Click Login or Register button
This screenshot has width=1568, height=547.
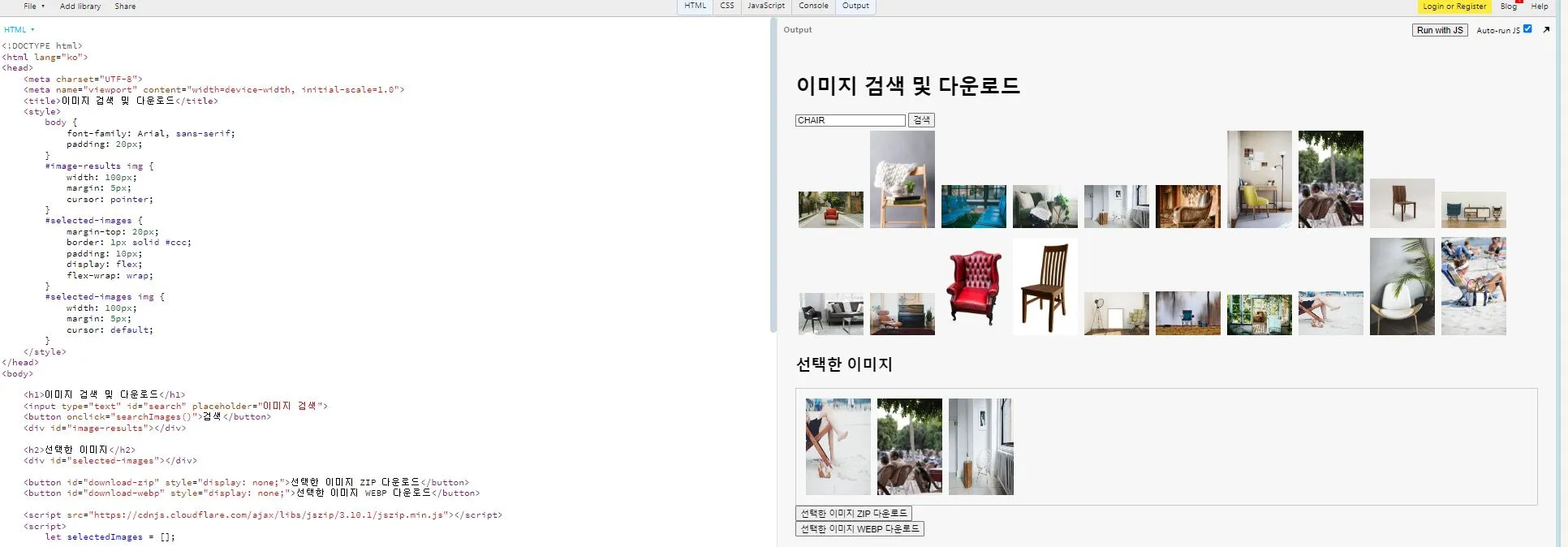[1454, 6]
